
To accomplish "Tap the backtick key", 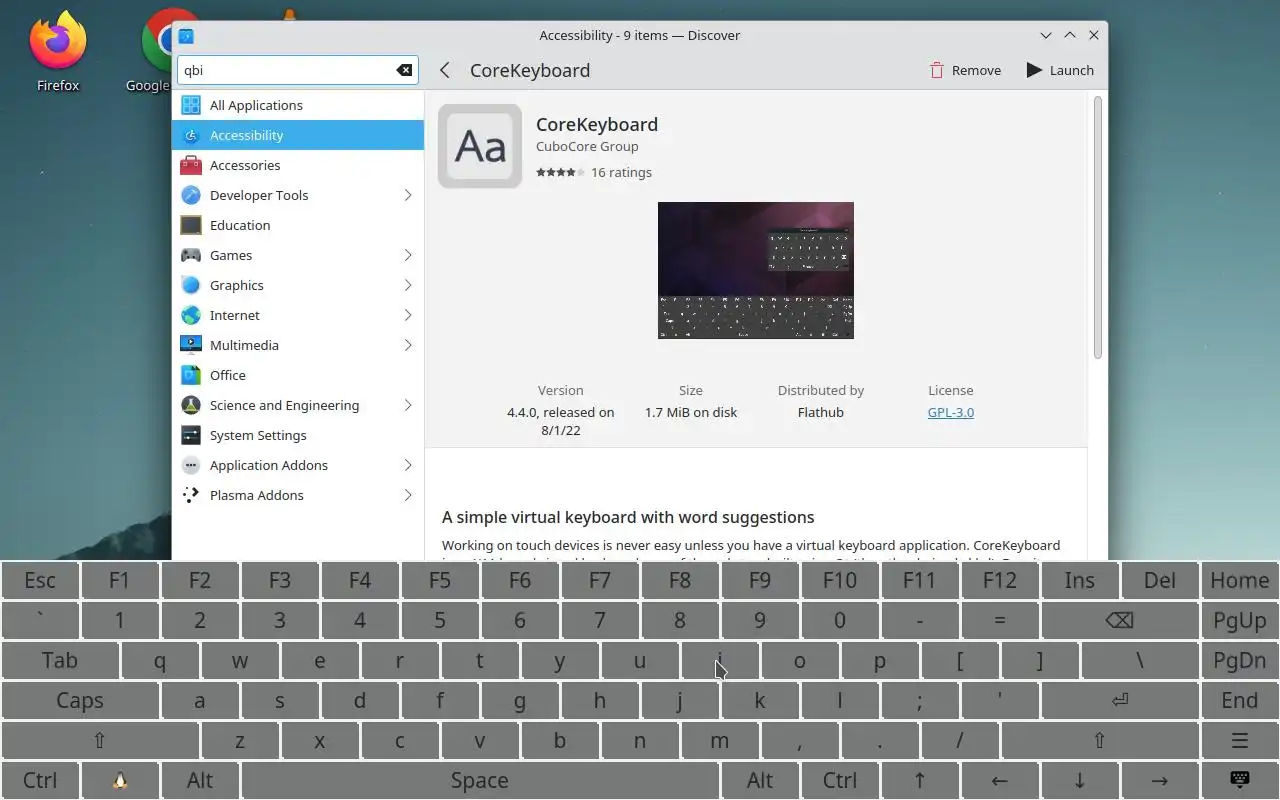I will 40,621.
